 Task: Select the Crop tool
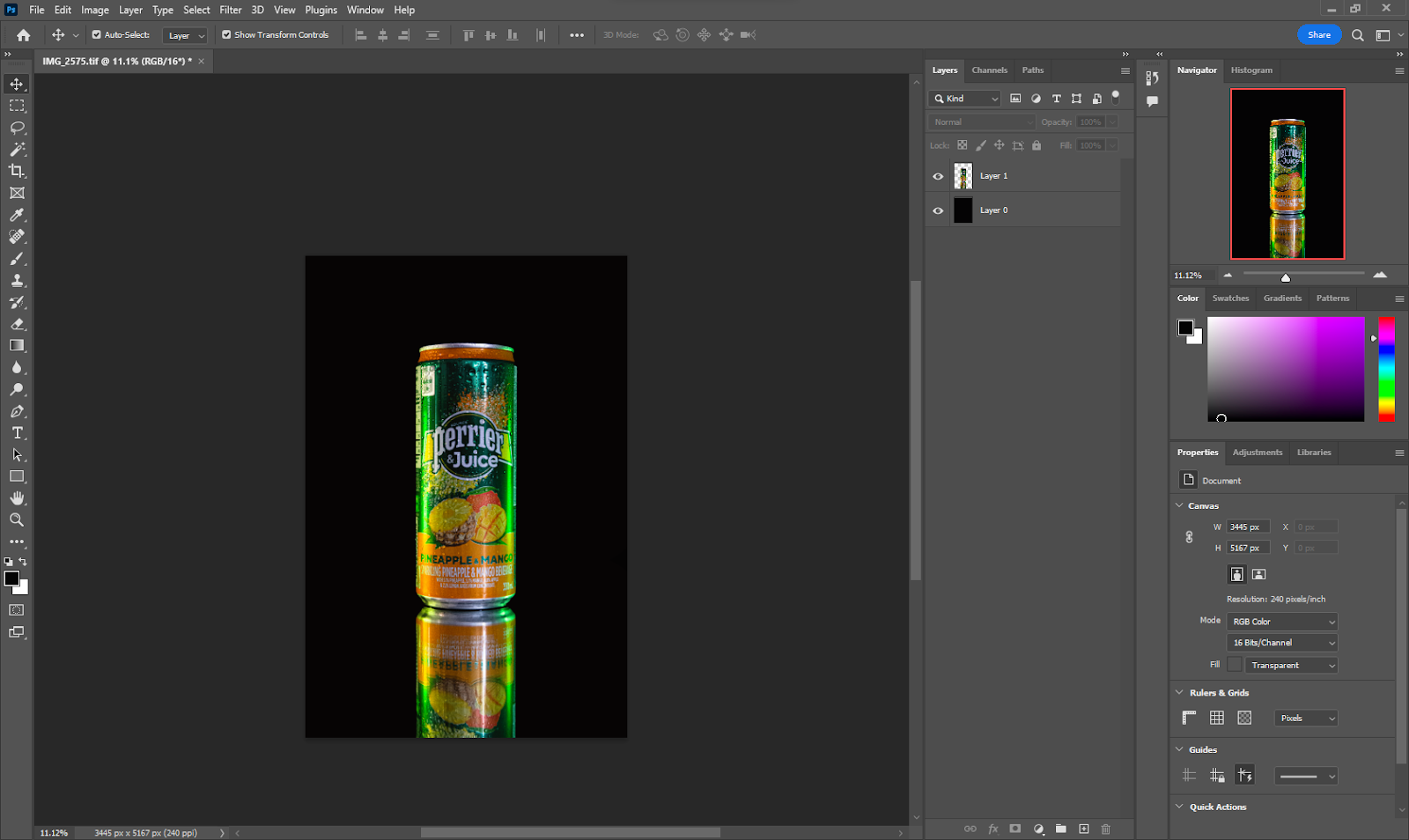pyautogui.click(x=17, y=171)
